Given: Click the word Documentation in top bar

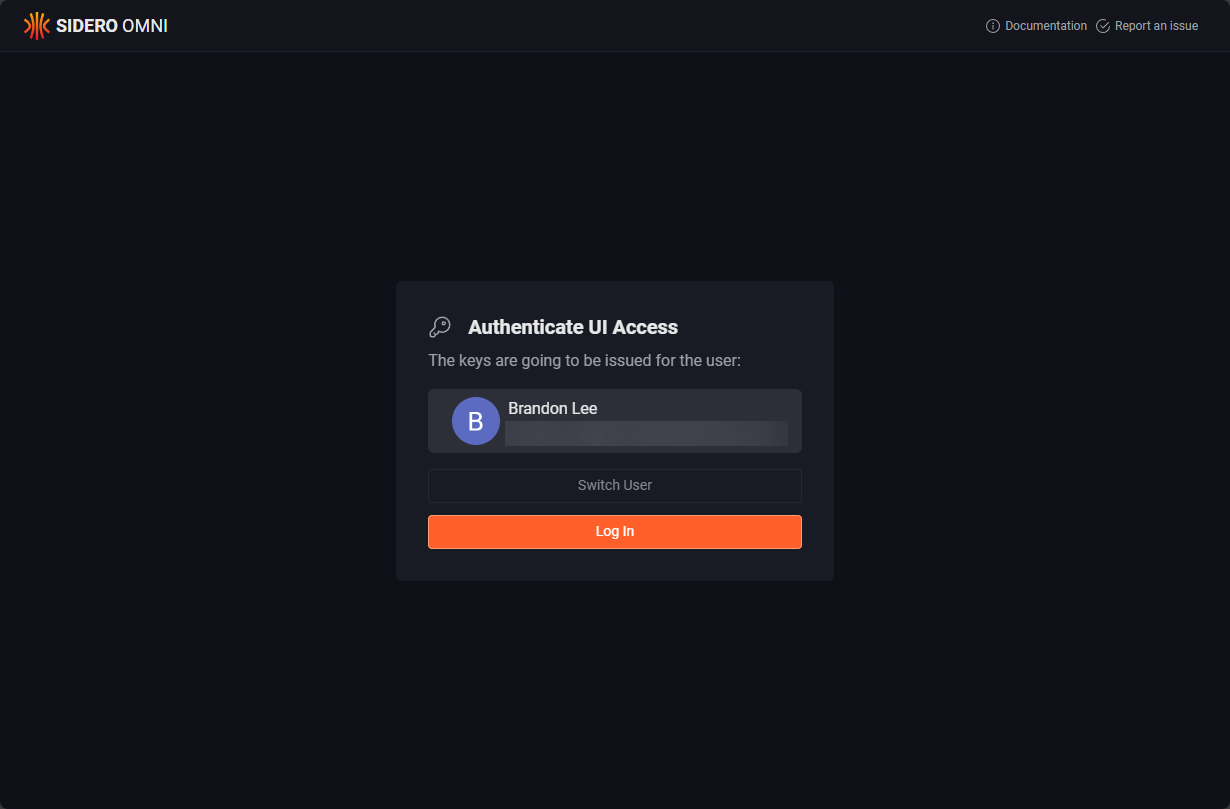Looking at the screenshot, I should click(x=1046, y=26).
